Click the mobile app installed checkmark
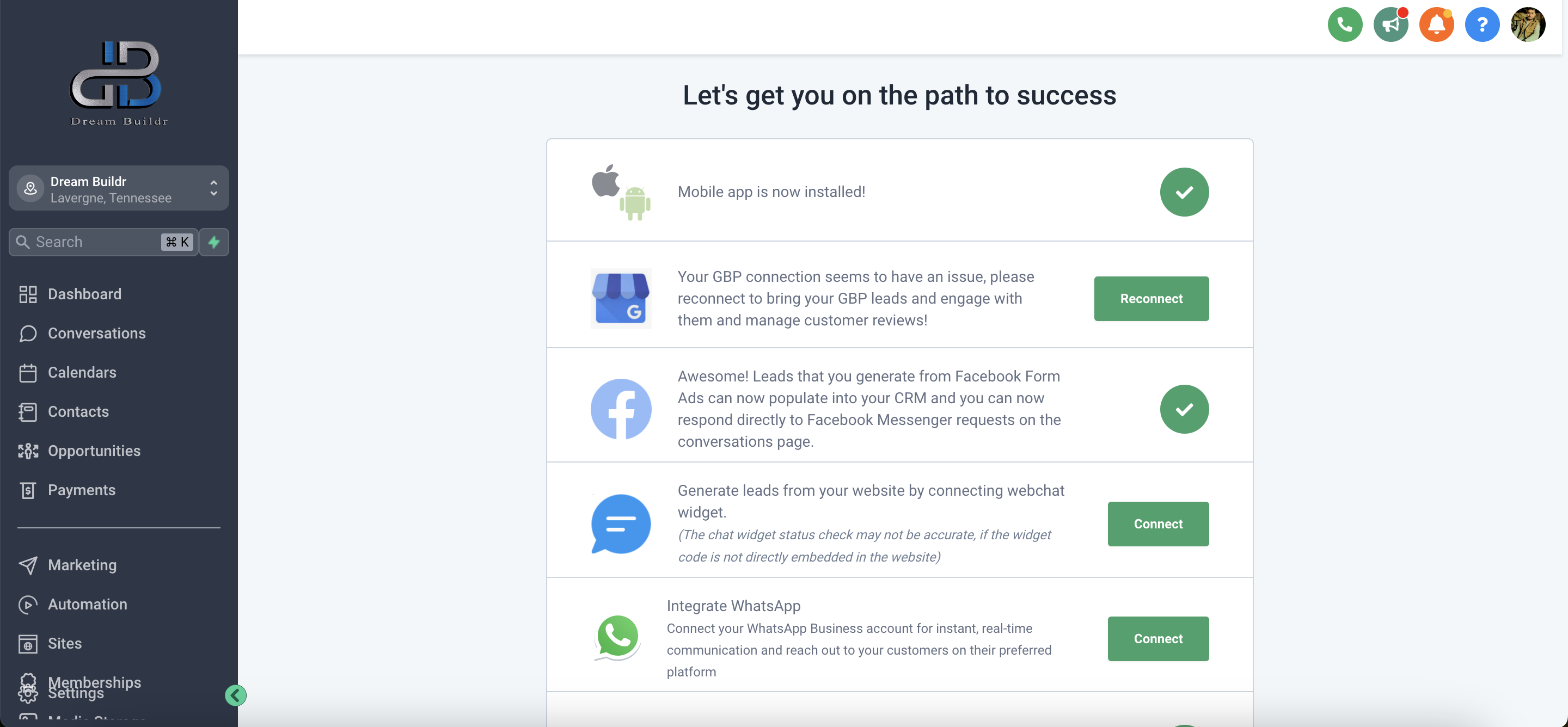The height and width of the screenshot is (727, 1568). (x=1184, y=192)
